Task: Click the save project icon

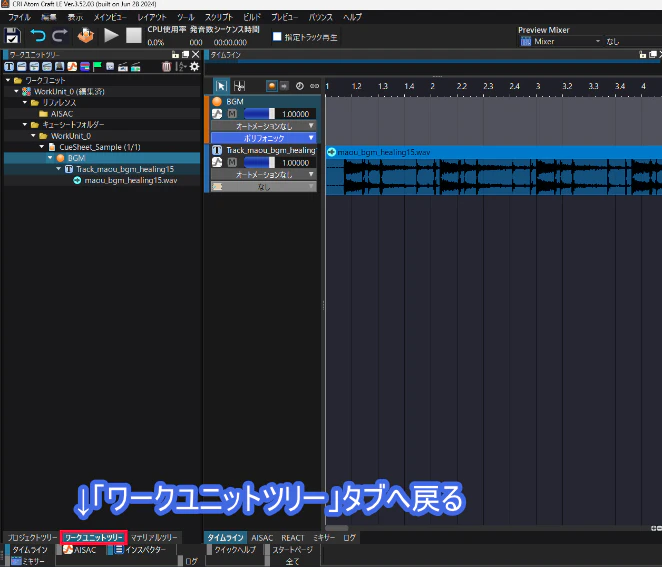Action: [12, 35]
